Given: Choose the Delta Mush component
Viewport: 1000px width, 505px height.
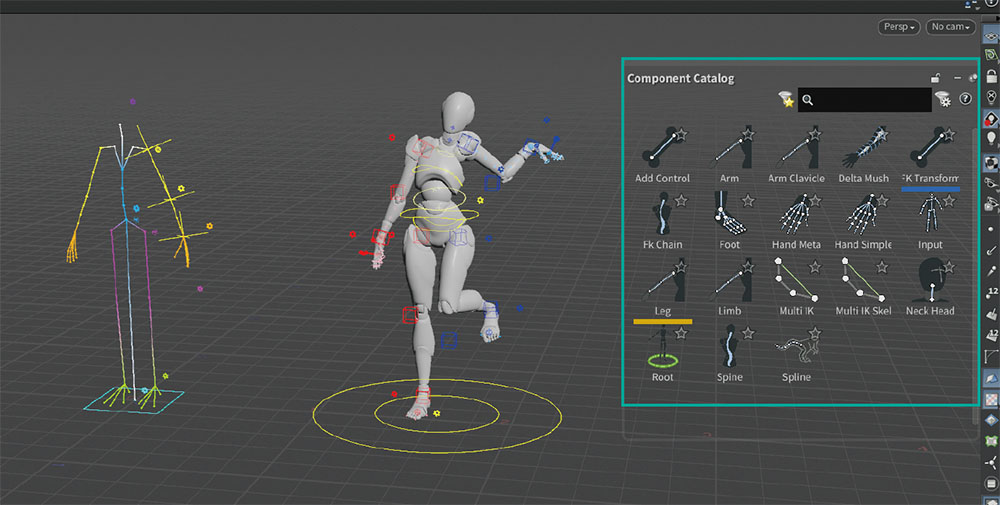Looking at the screenshot, I should point(863,151).
